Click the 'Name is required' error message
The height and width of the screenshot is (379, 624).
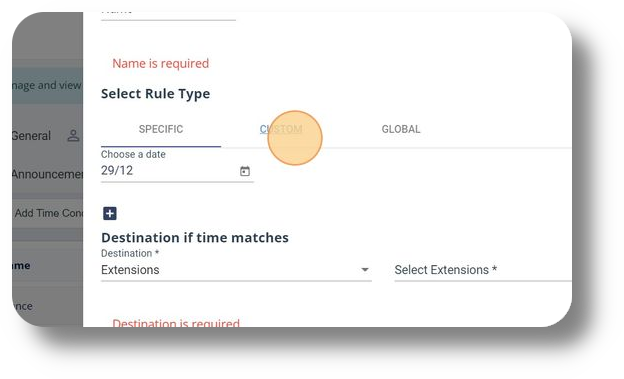160,63
